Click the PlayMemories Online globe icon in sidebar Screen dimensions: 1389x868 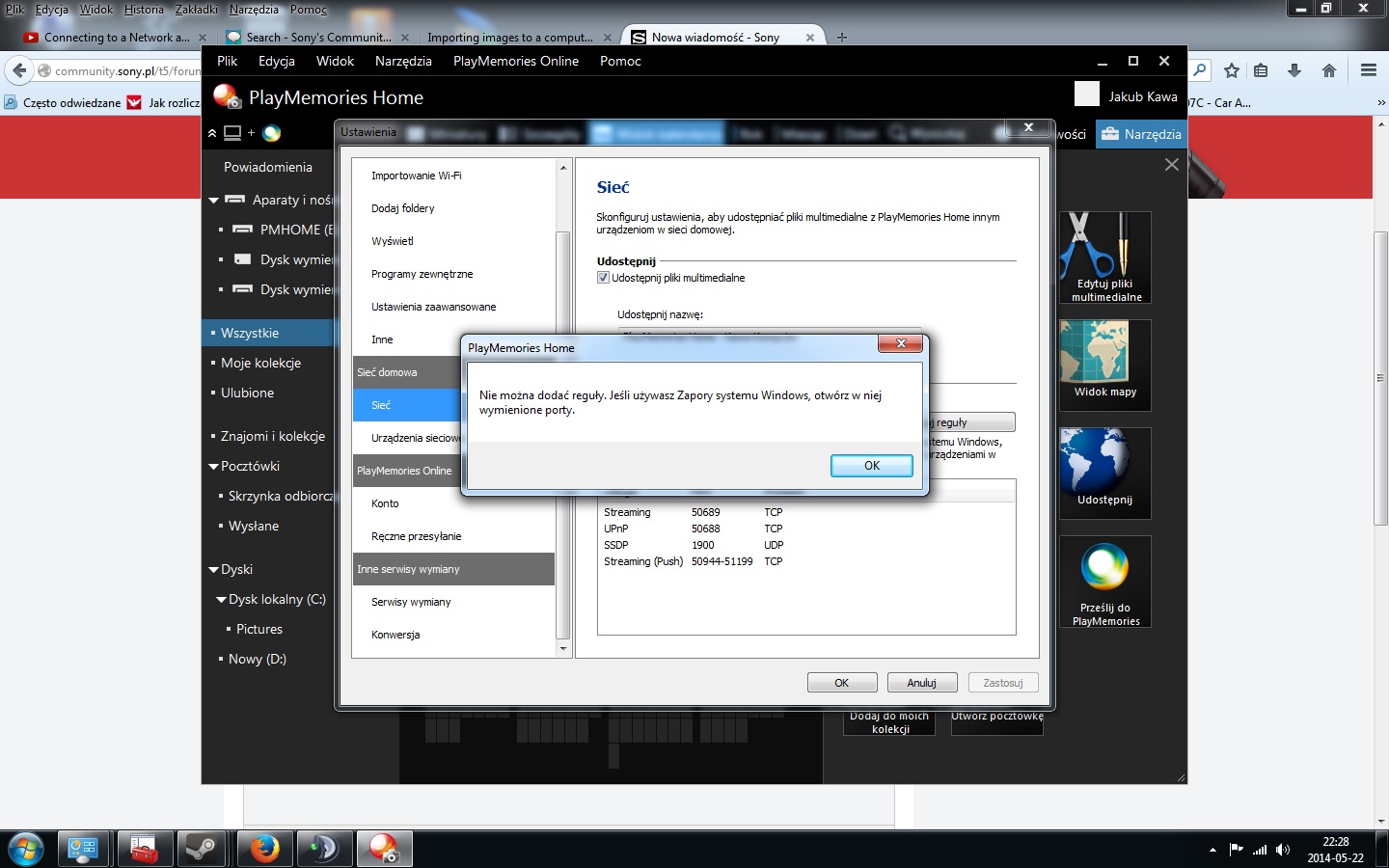[x=272, y=133]
